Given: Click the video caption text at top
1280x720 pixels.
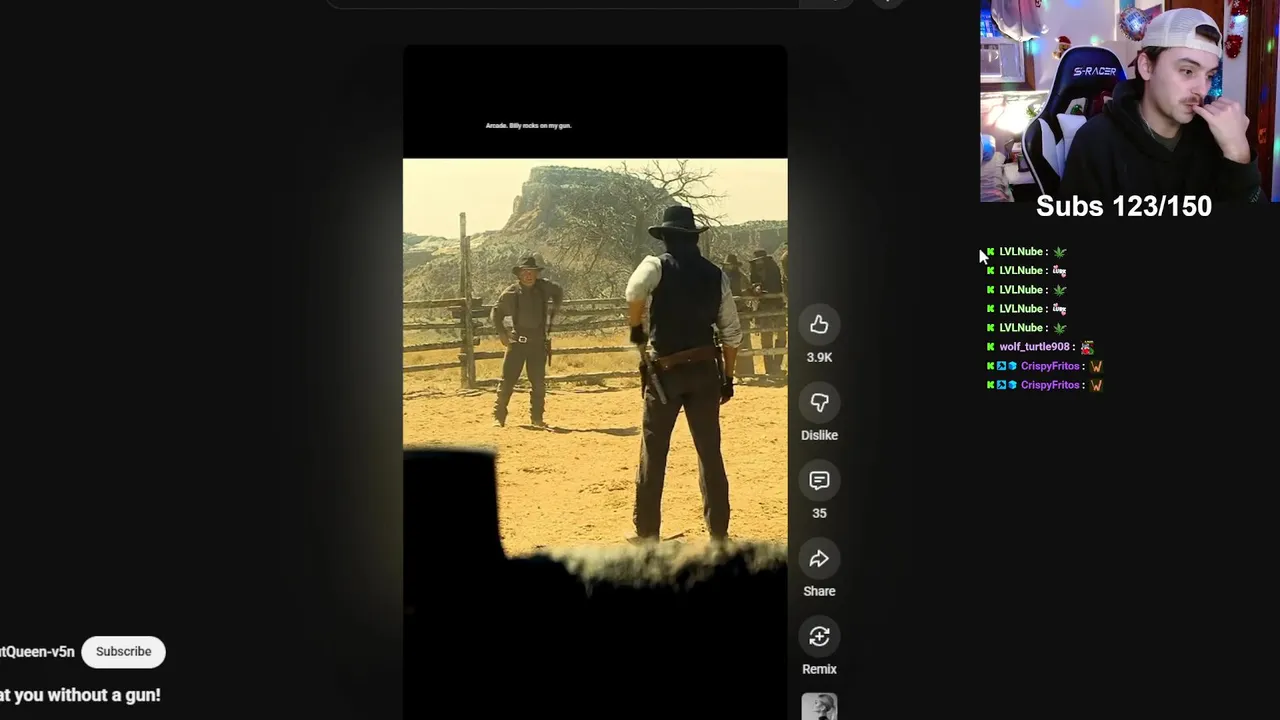Looking at the screenshot, I should tap(528, 126).
